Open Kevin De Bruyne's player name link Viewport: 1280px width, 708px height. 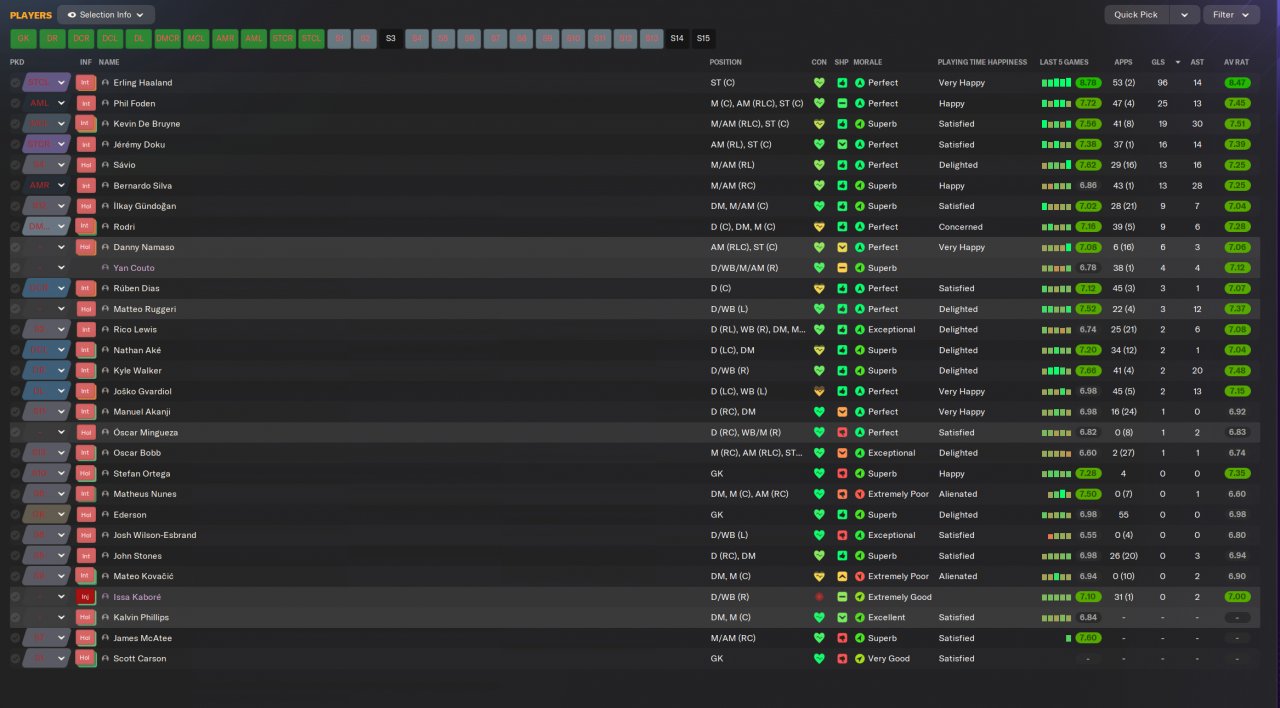click(146, 124)
